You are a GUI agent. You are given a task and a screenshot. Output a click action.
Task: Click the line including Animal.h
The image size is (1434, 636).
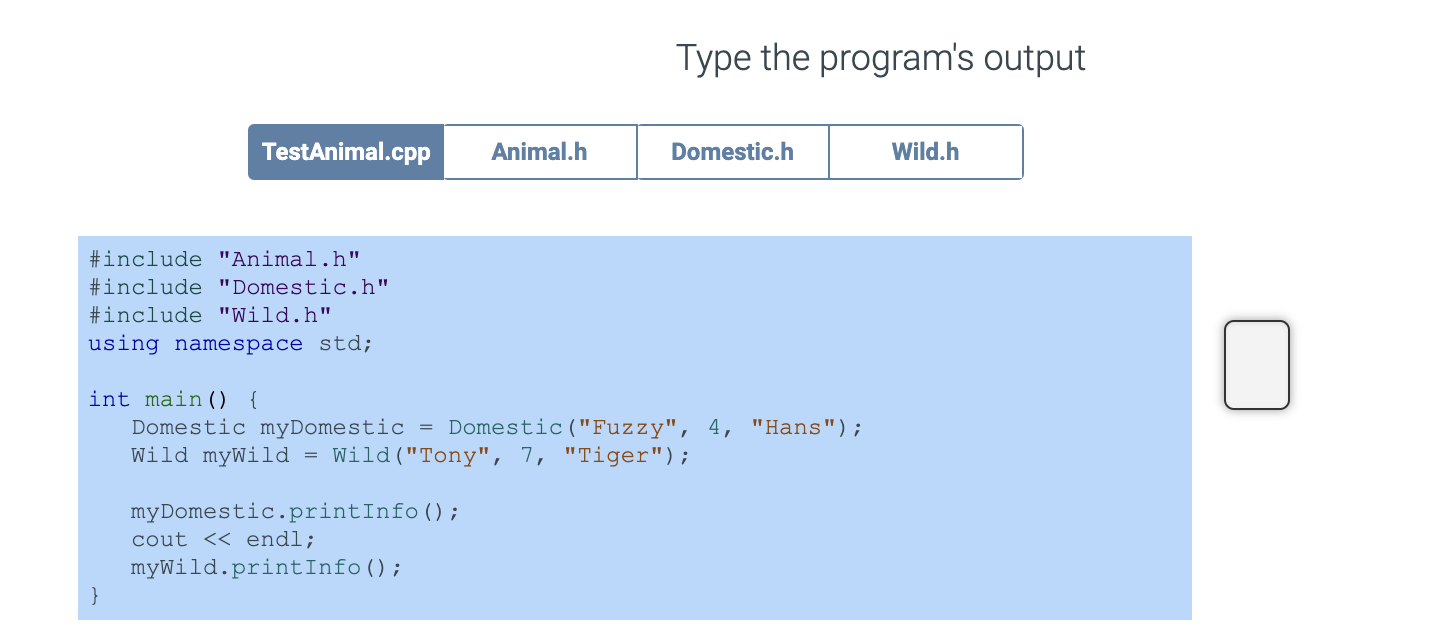[x=223, y=259]
